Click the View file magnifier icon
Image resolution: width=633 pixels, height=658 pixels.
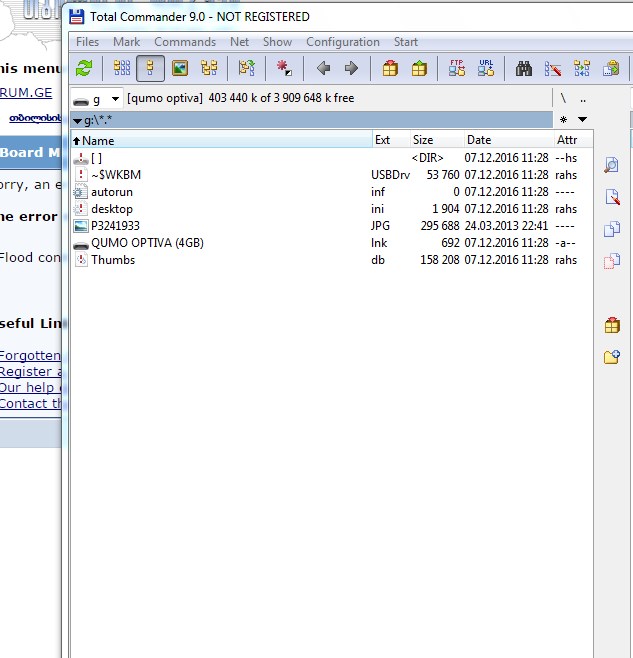(612, 164)
